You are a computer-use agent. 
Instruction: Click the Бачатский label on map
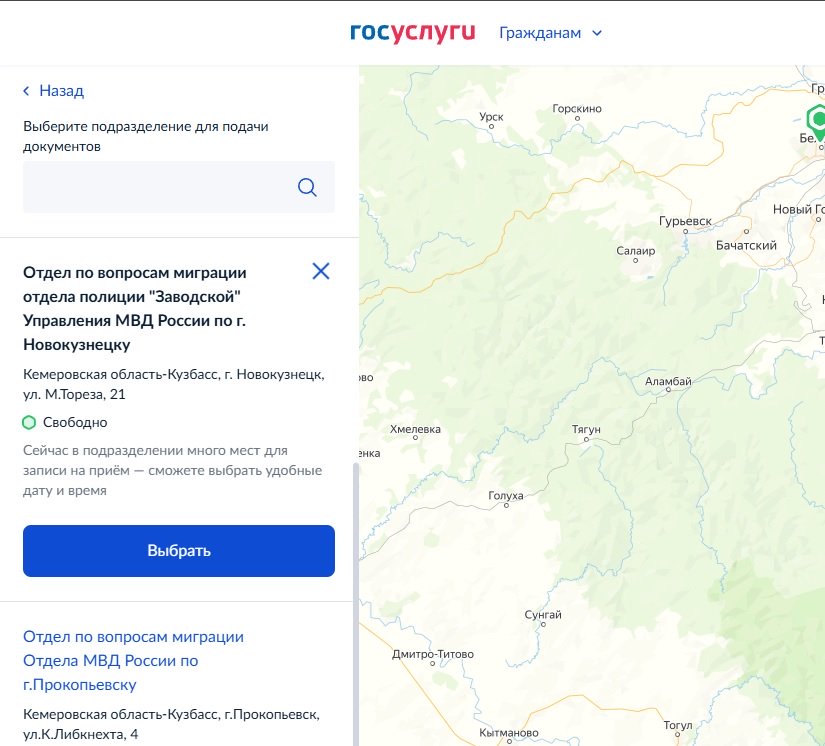746,245
